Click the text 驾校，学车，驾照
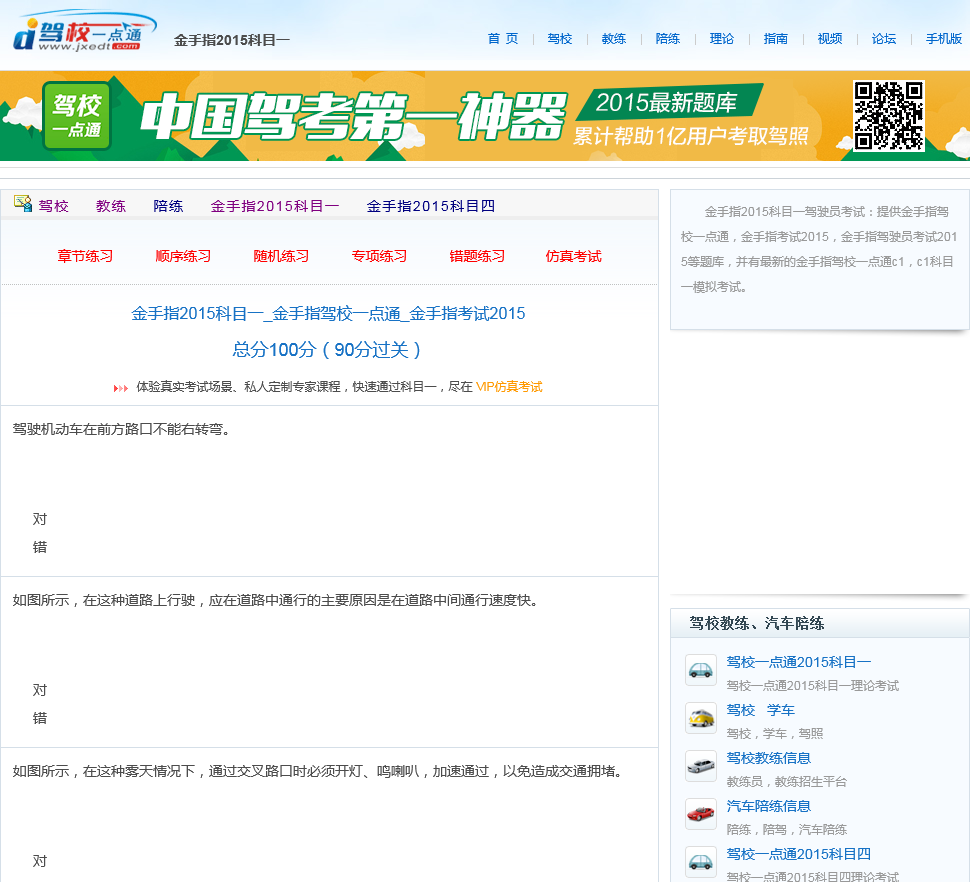The image size is (970, 882). (x=775, y=734)
